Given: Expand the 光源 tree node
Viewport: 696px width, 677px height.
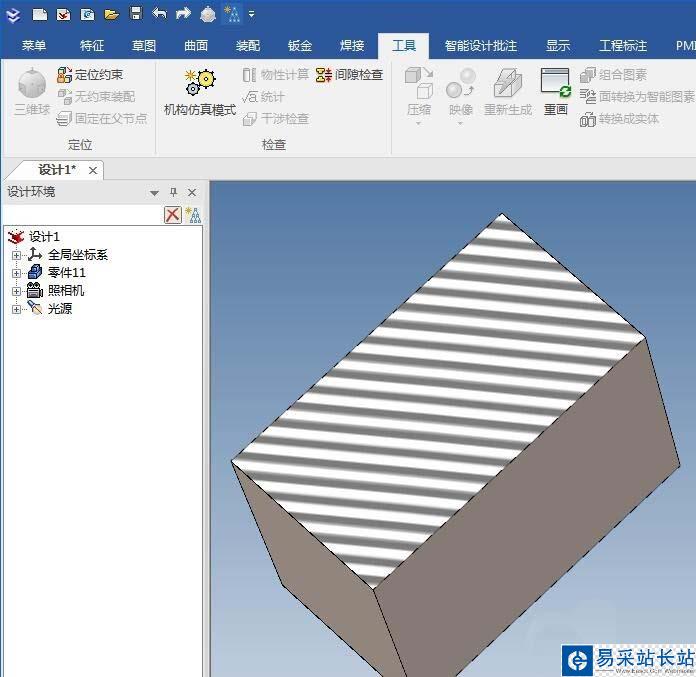Looking at the screenshot, I should 16,309.
